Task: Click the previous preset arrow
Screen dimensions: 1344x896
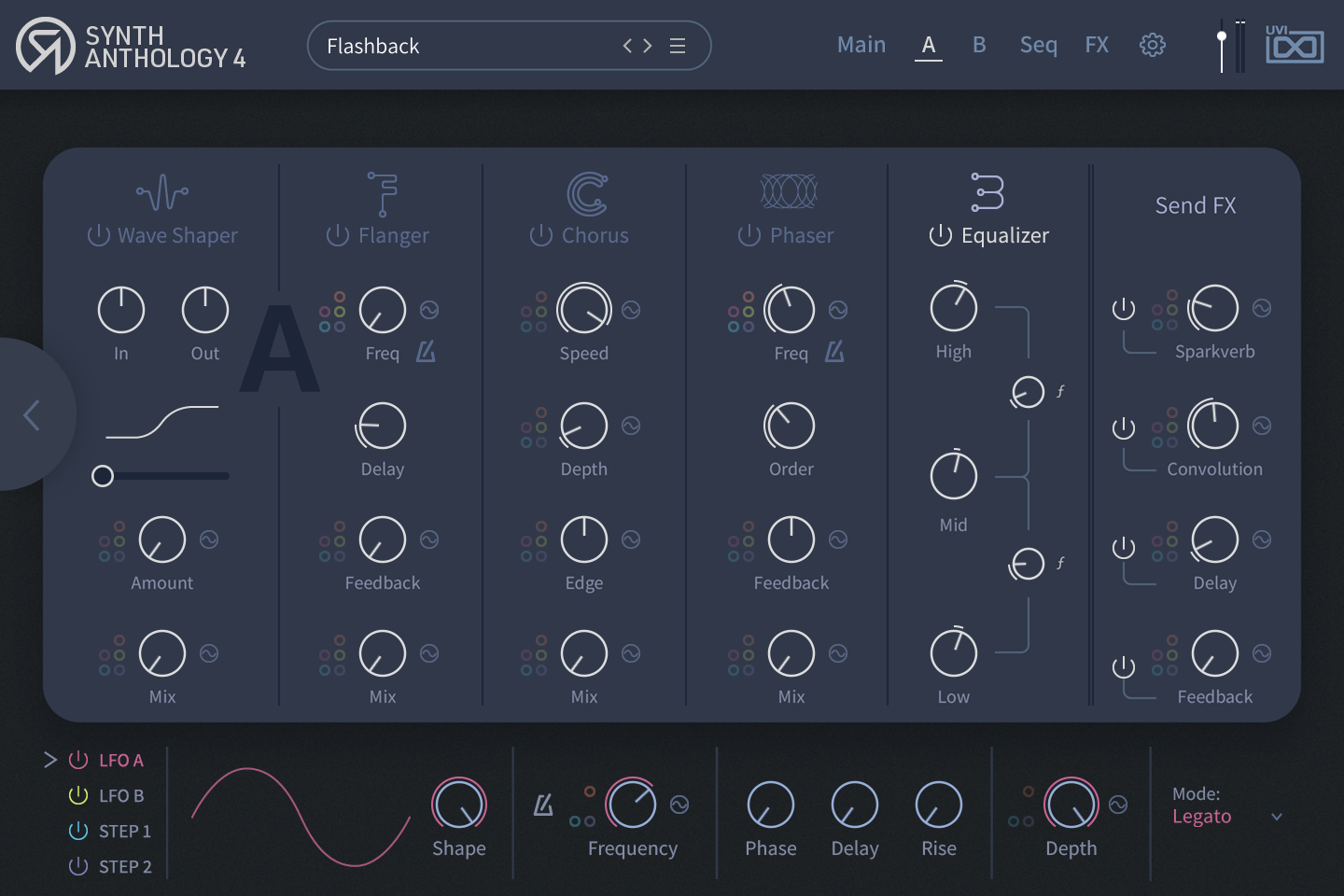Action: [626, 45]
